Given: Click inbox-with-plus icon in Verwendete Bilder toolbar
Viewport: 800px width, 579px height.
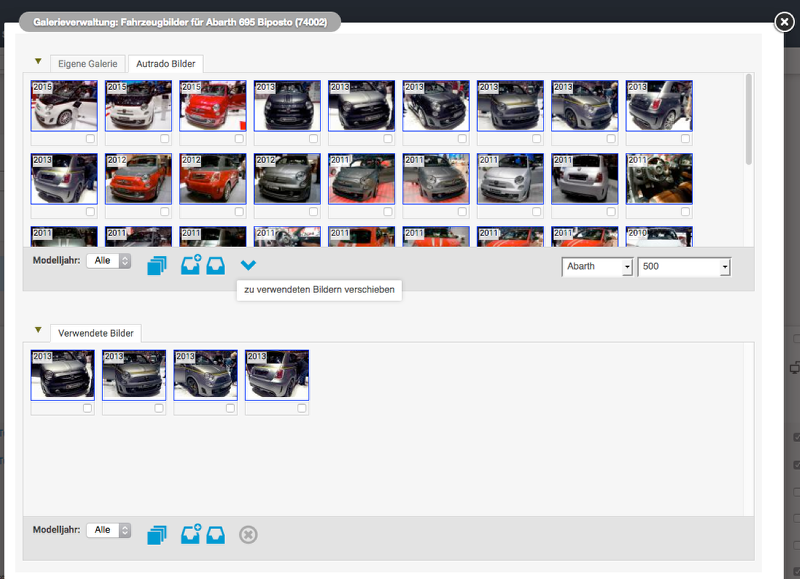Looking at the screenshot, I should (191, 534).
